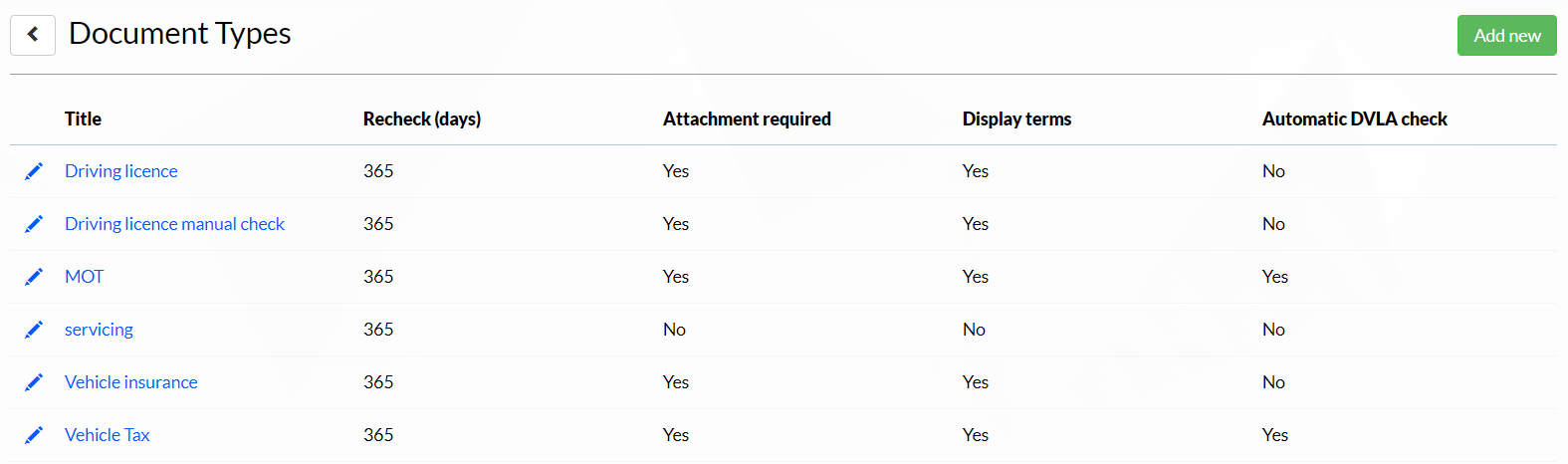Image resolution: width=1568 pixels, height=464 pixels.
Task: Open the Vehicle insurance link
Action: (x=130, y=382)
